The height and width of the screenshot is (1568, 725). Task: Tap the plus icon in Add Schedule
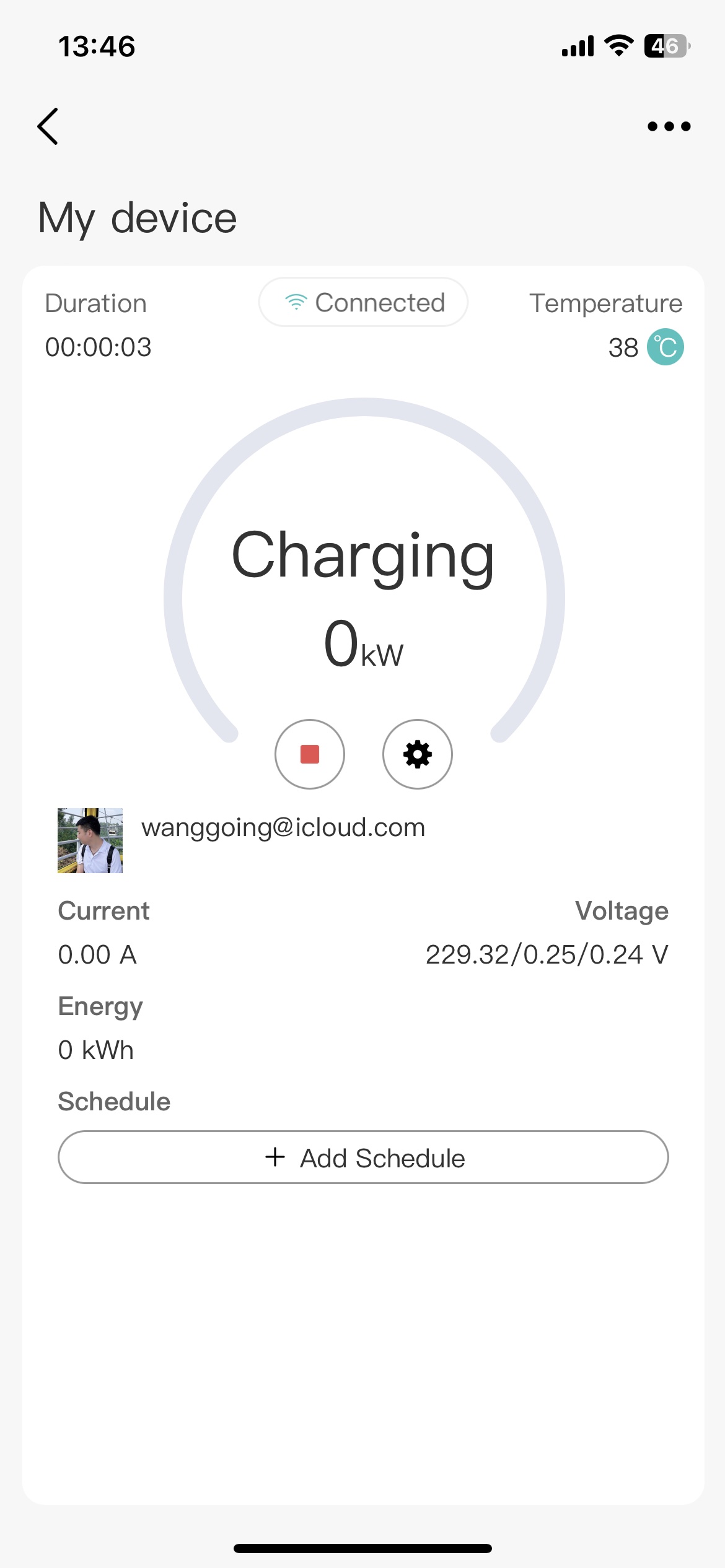(275, 1157)
